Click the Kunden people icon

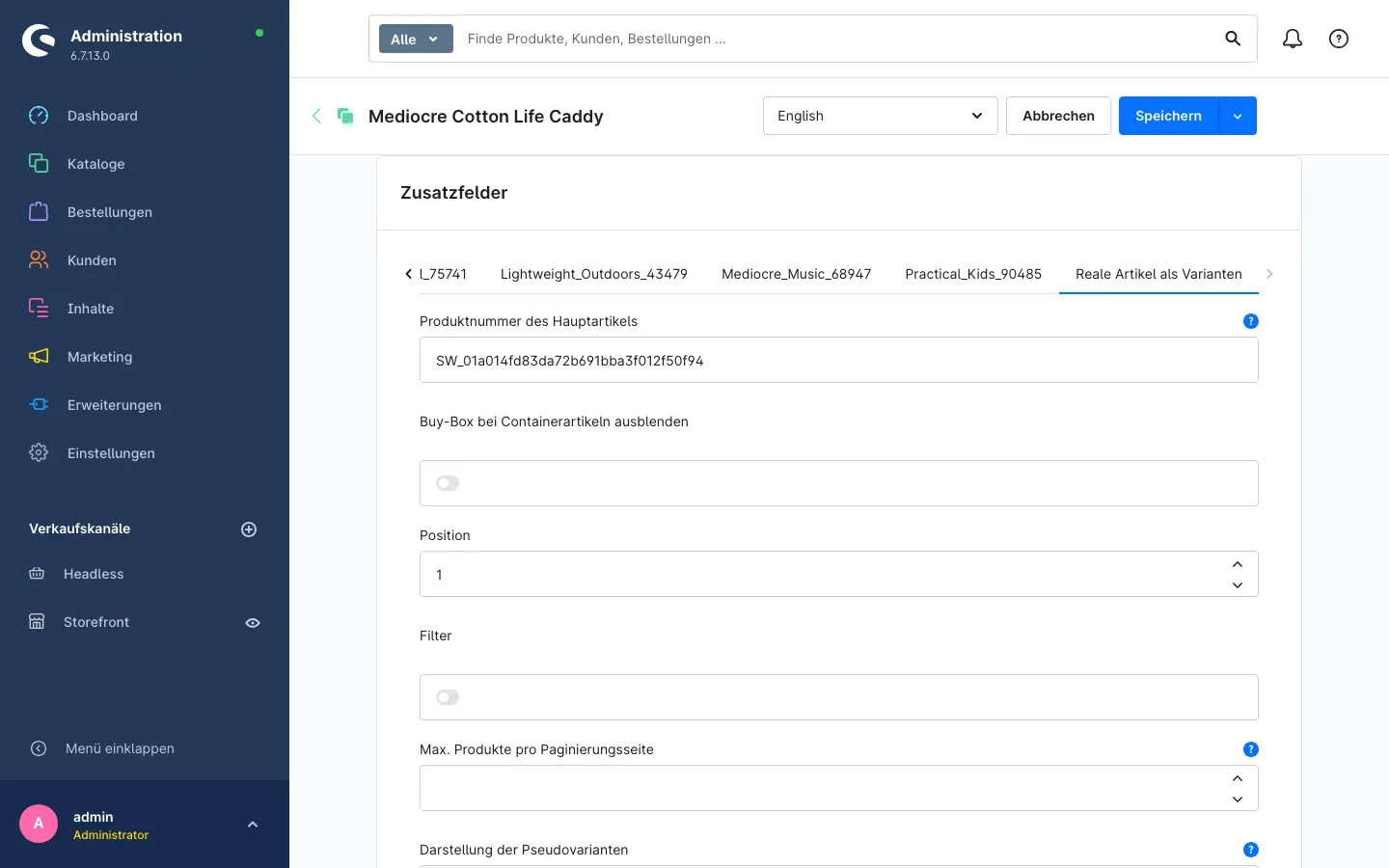click(39, 260)
